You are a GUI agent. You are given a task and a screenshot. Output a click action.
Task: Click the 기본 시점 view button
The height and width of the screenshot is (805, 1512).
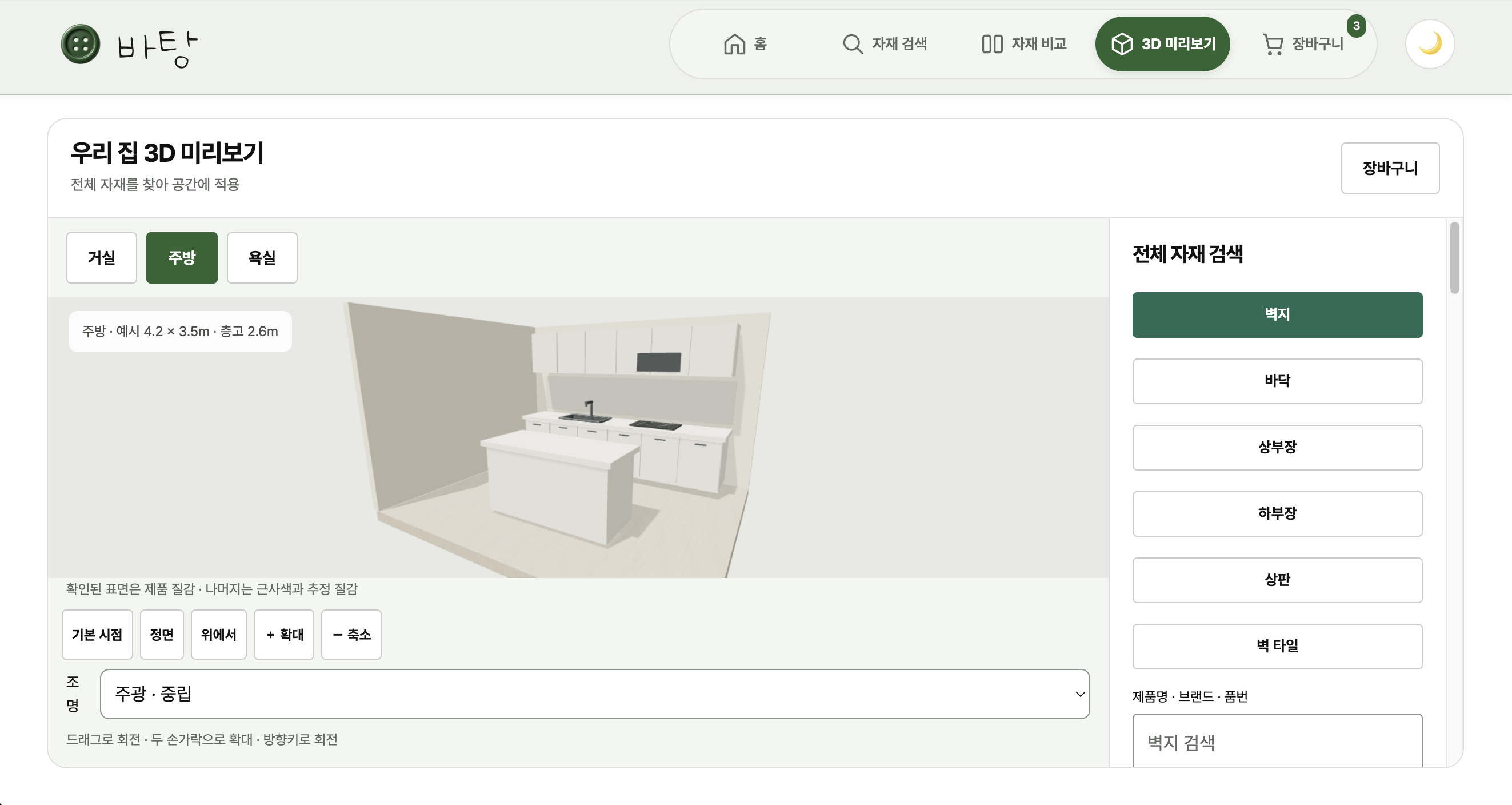click(98, 635)
